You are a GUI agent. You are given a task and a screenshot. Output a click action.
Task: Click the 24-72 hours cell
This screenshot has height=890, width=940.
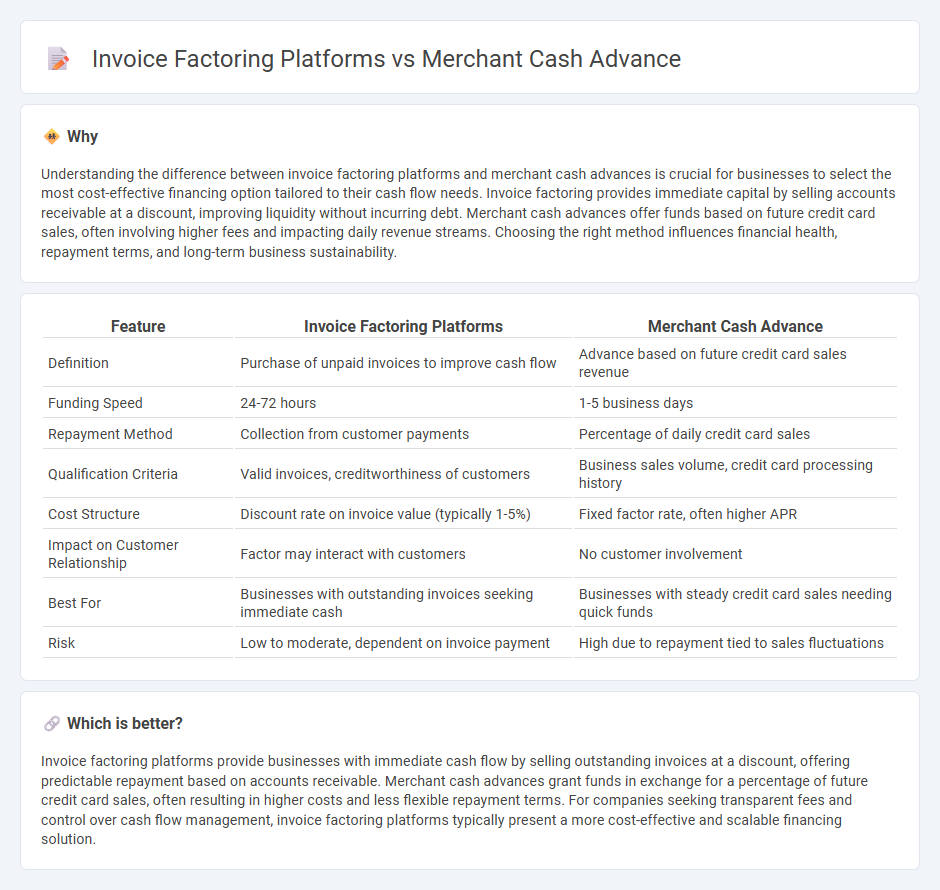[403, 403]
